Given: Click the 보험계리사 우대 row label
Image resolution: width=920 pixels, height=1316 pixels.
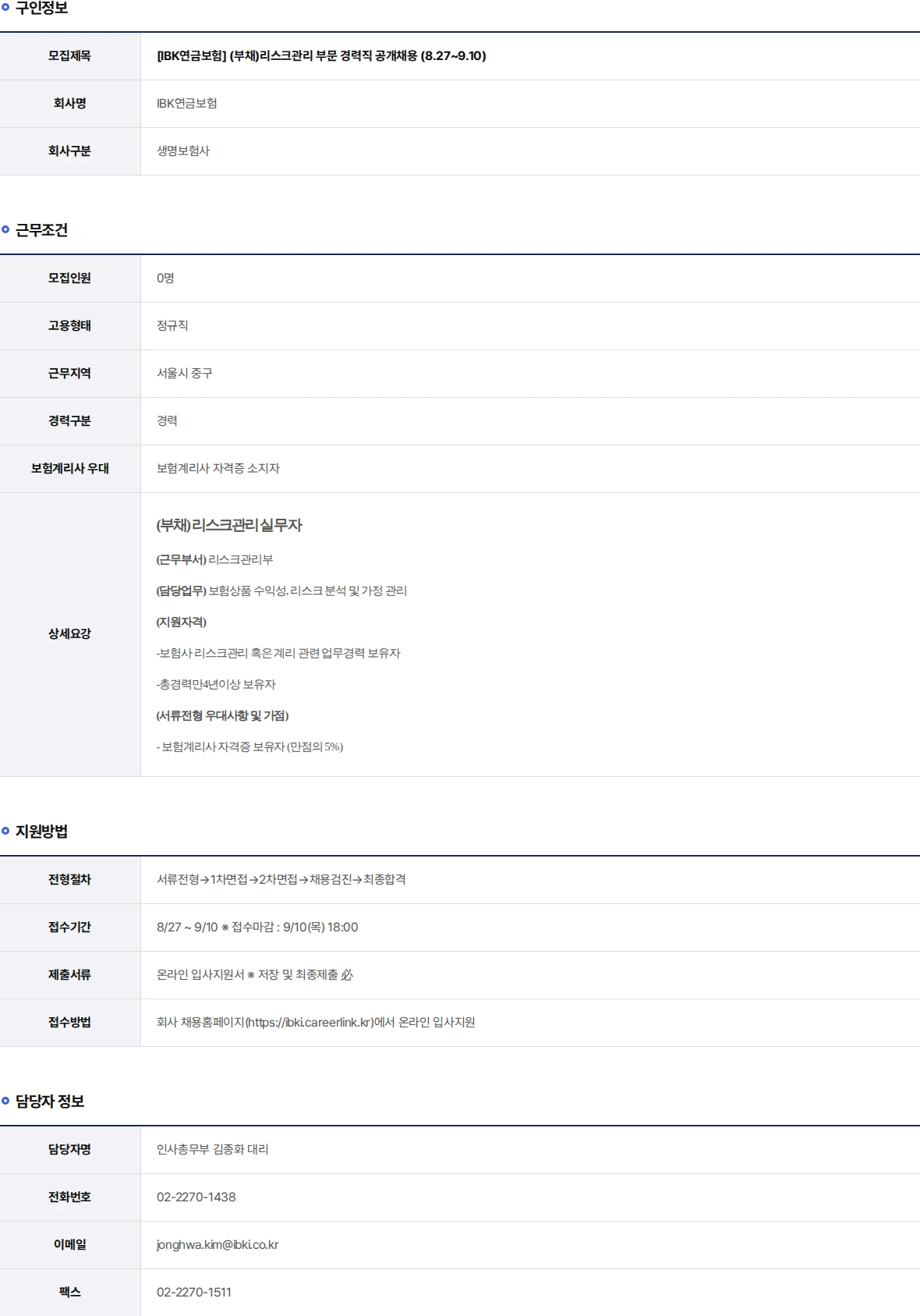Looking at the screenshot, I should [70, 469].
